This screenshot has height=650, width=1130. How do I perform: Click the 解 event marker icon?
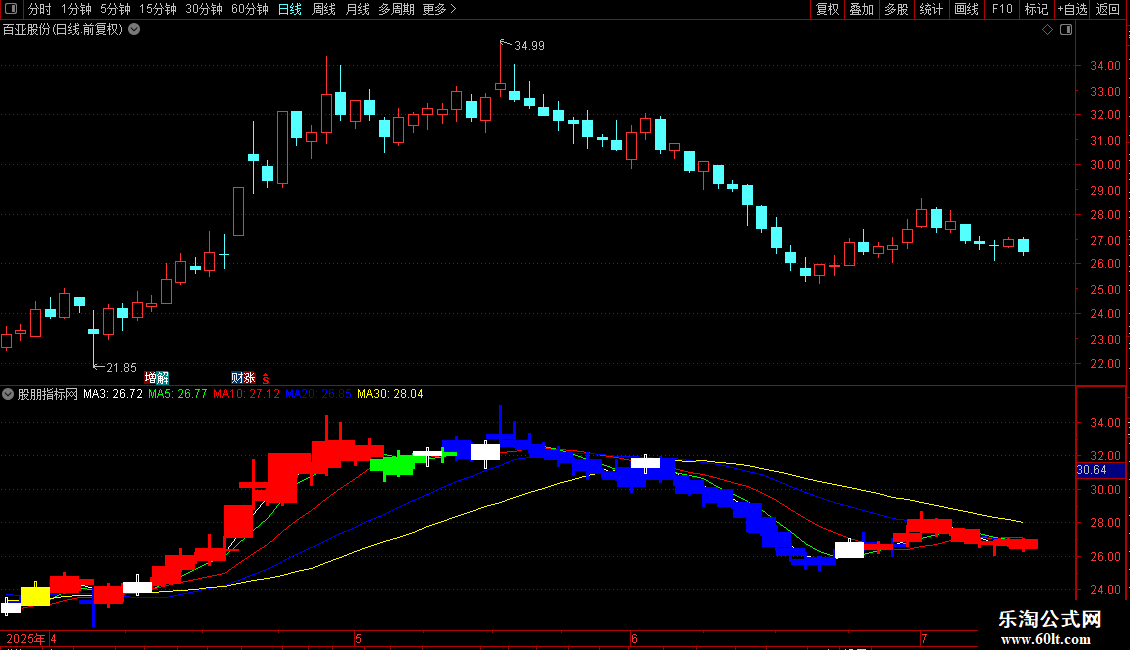(x=163, y=378)
